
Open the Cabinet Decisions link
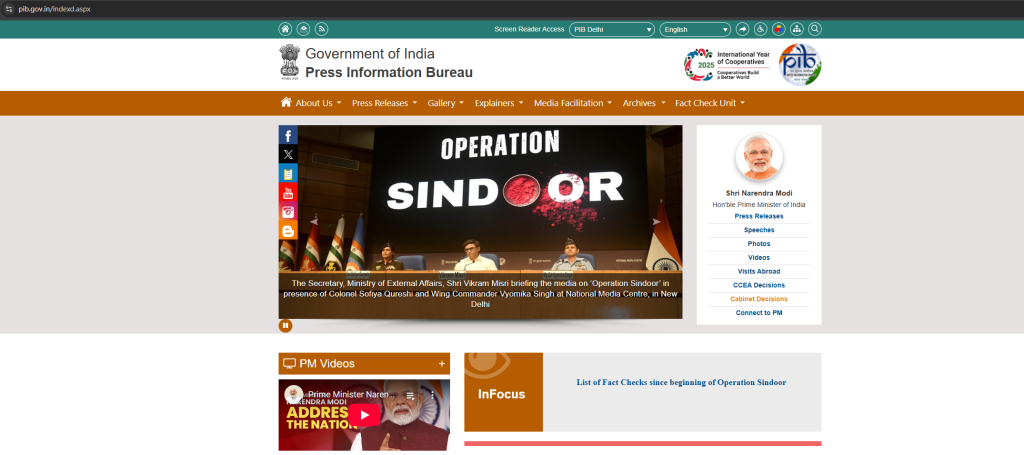[759, 299]
